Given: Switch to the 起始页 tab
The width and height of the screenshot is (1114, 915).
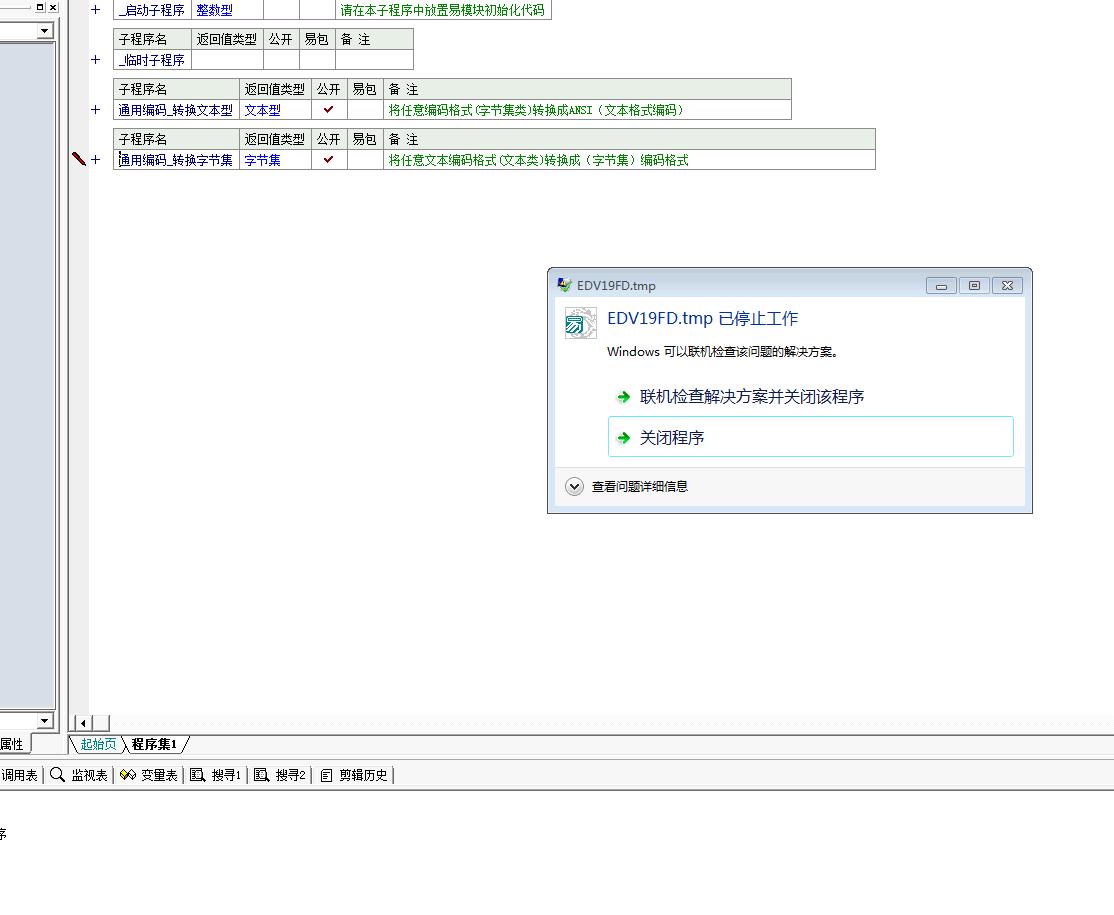Looking at the screenshot, I should pyautogui.click(x=98, y=744).
